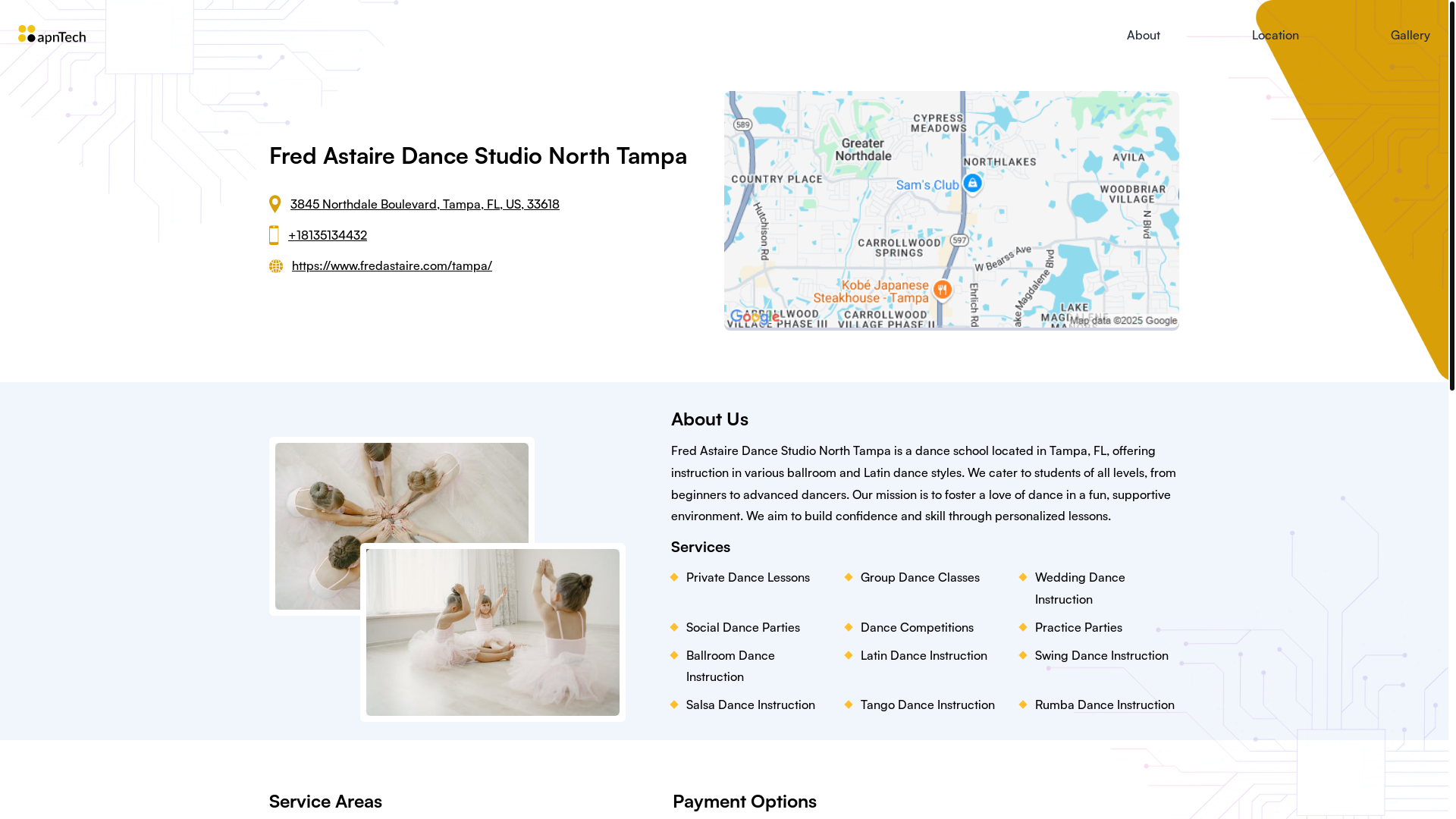Go to the Location section
The width and height of the screenshot is (1456, 819).
1275,35
